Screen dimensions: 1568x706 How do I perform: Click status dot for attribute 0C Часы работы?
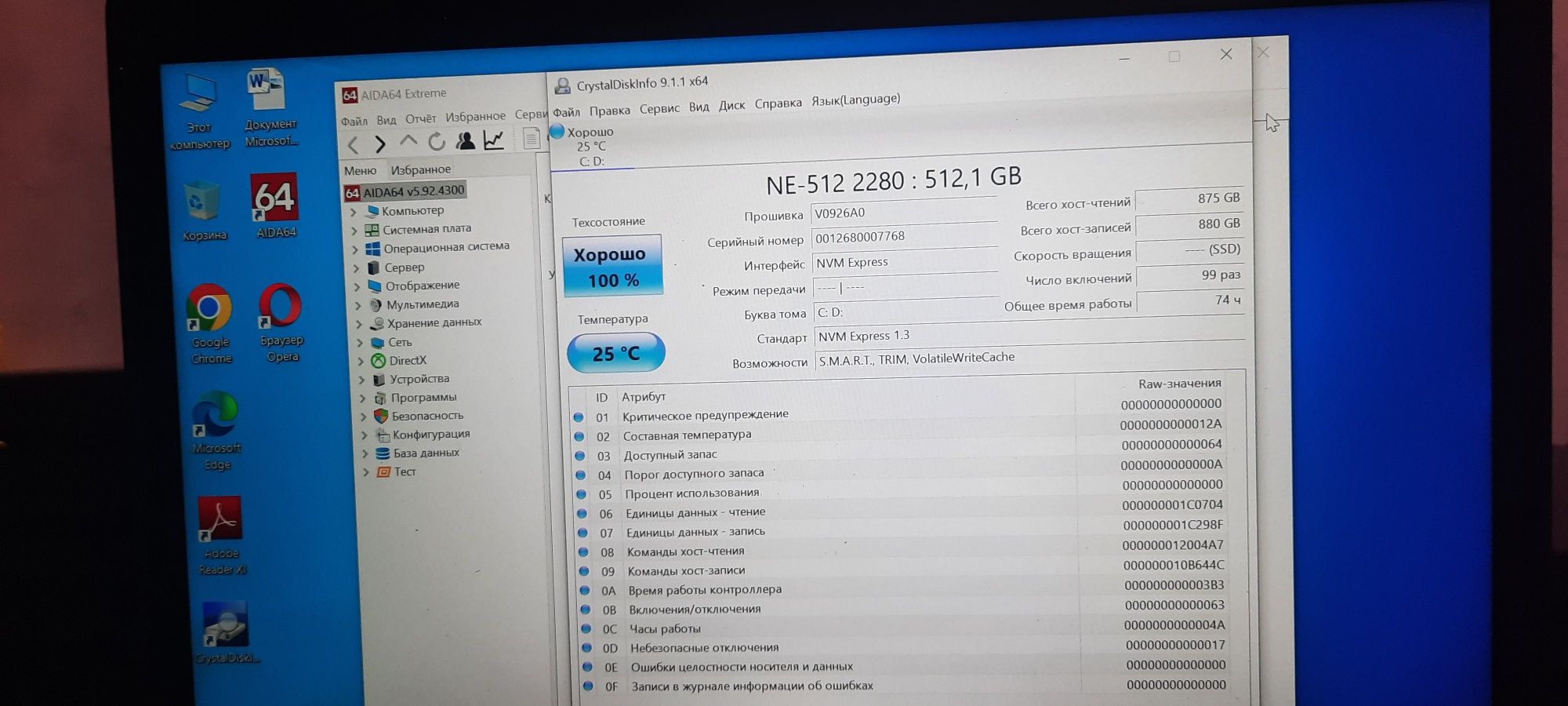(586, 628)
